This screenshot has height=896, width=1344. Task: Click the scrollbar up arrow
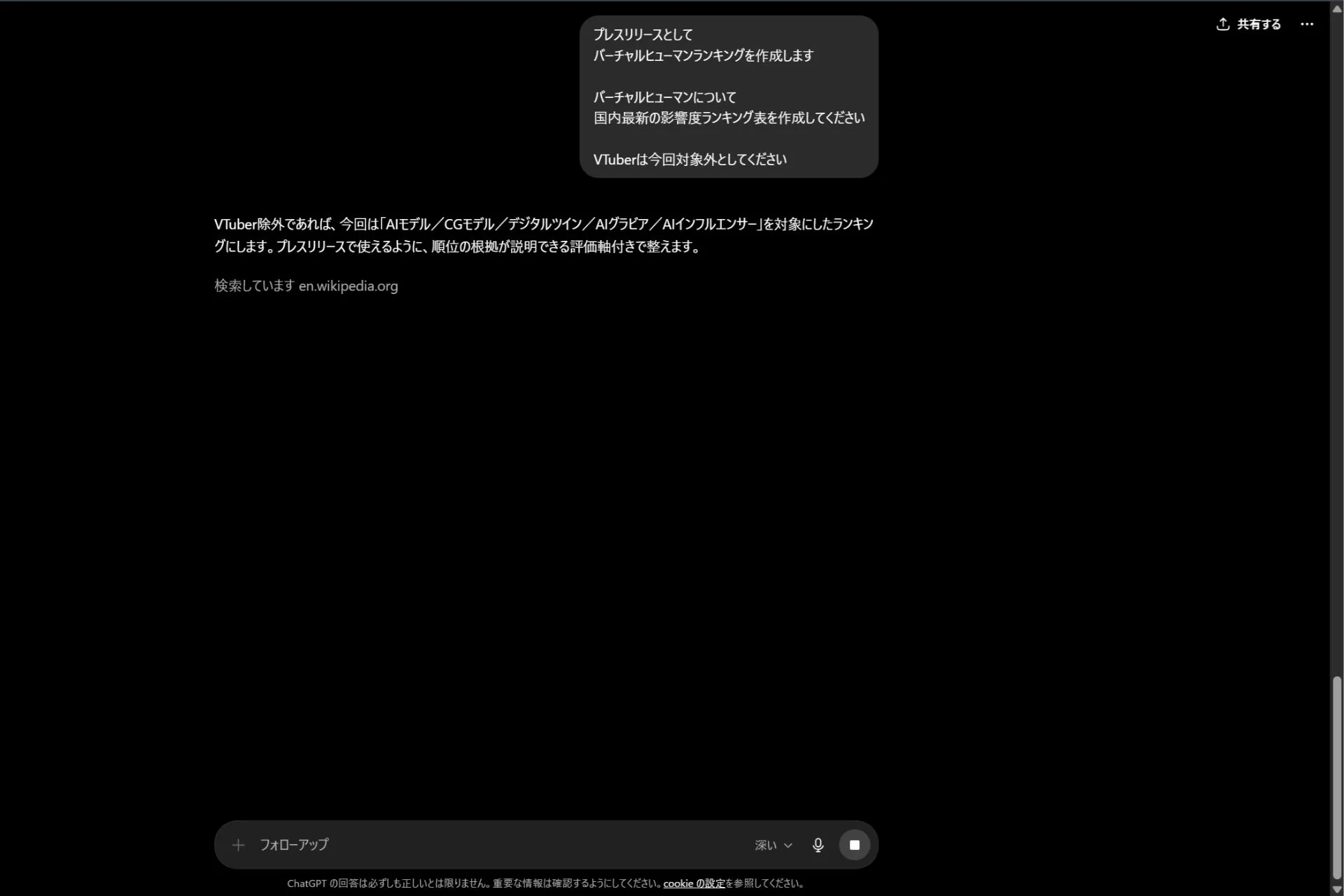1337,9
